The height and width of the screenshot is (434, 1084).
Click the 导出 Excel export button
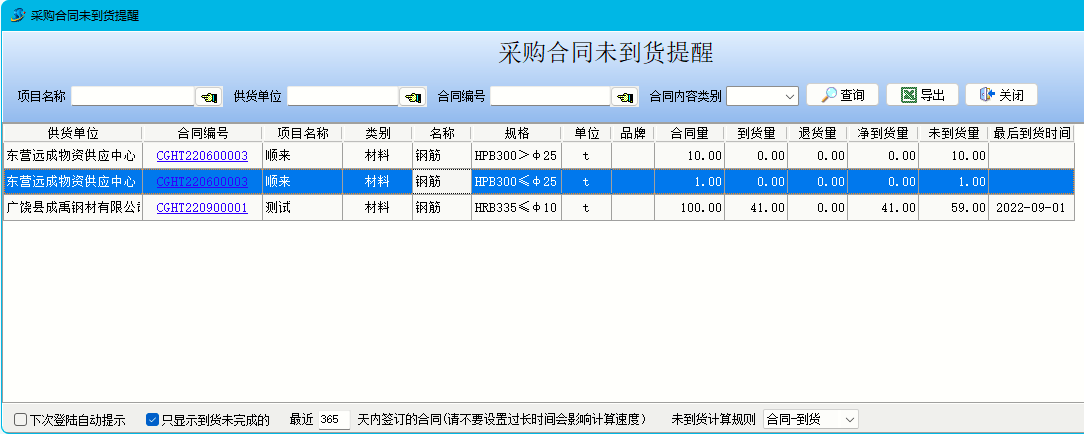coord(922,95)
